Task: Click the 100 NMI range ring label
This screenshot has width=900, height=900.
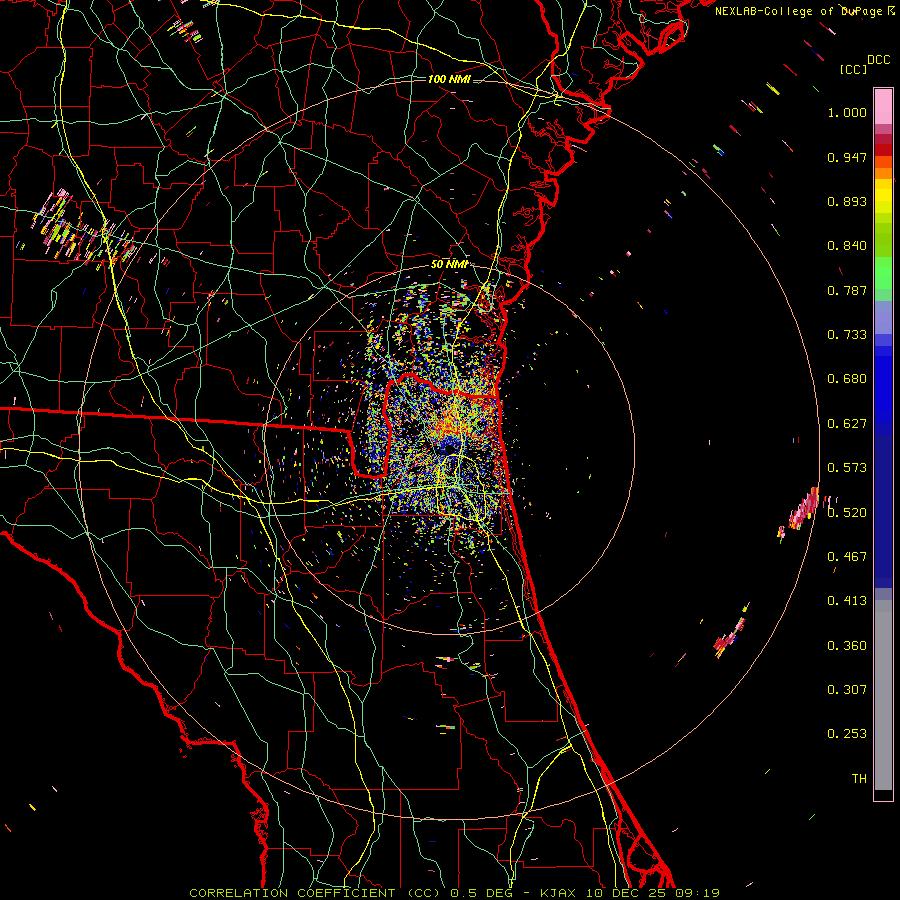Action: [x=449, y=79]
